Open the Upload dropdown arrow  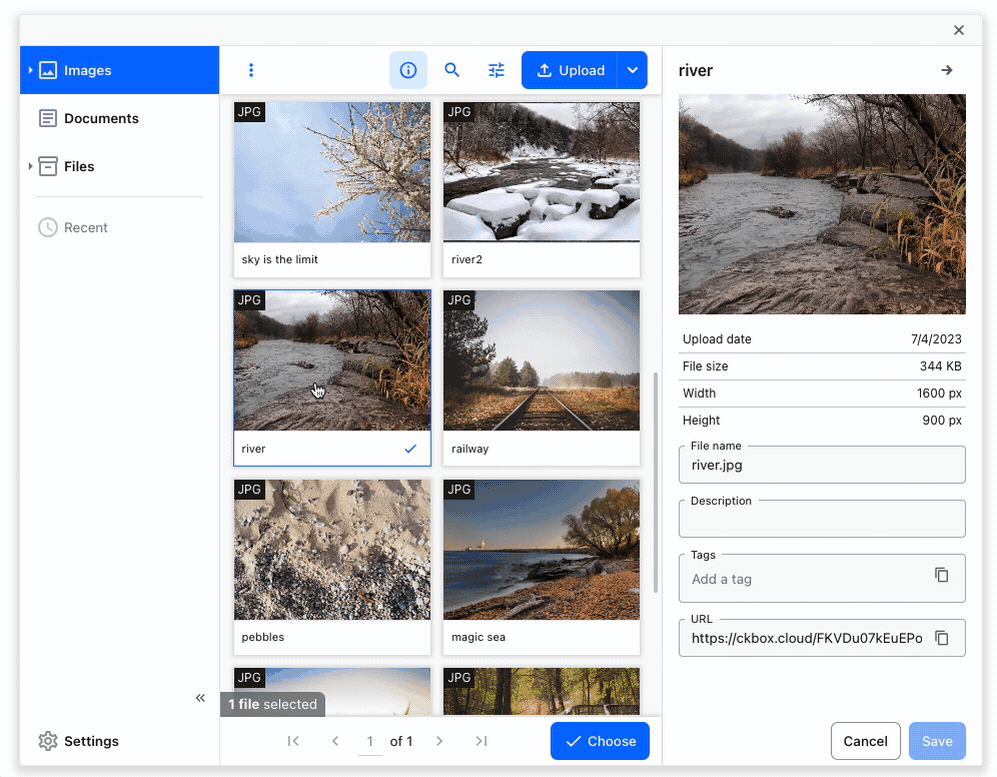[x=632, y=70]
